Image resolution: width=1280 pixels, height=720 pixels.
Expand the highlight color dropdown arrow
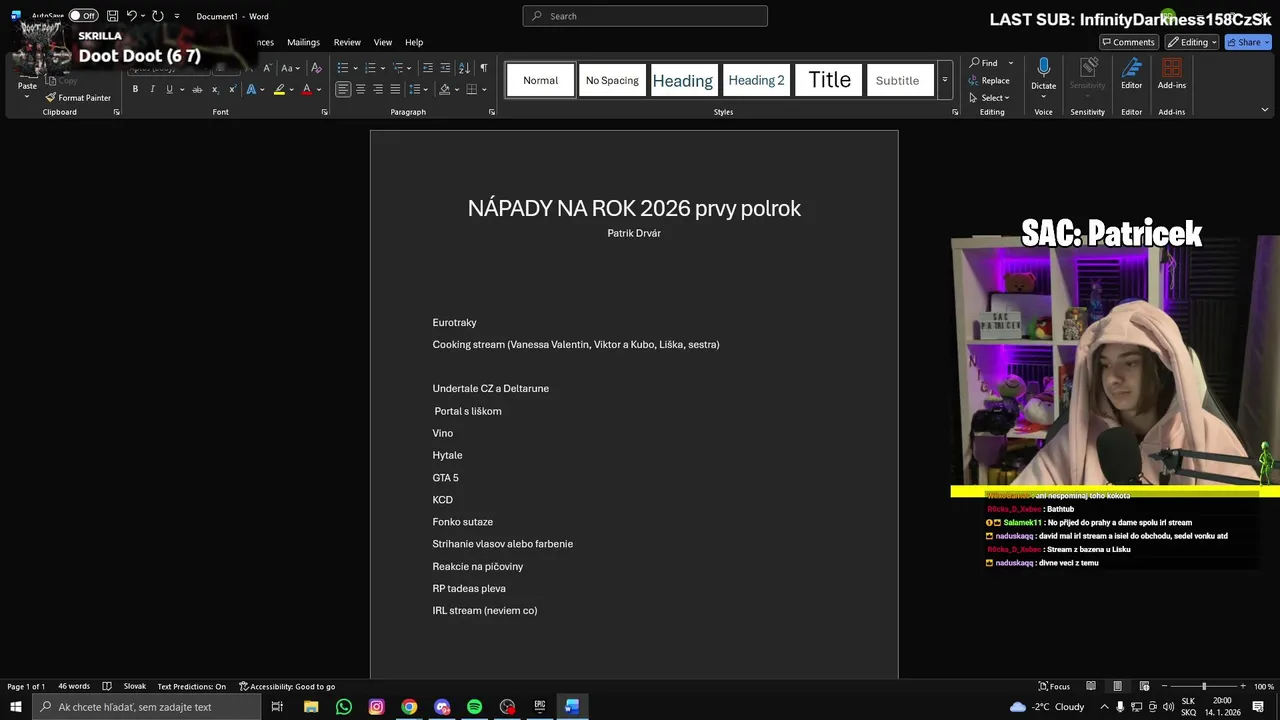291,89
